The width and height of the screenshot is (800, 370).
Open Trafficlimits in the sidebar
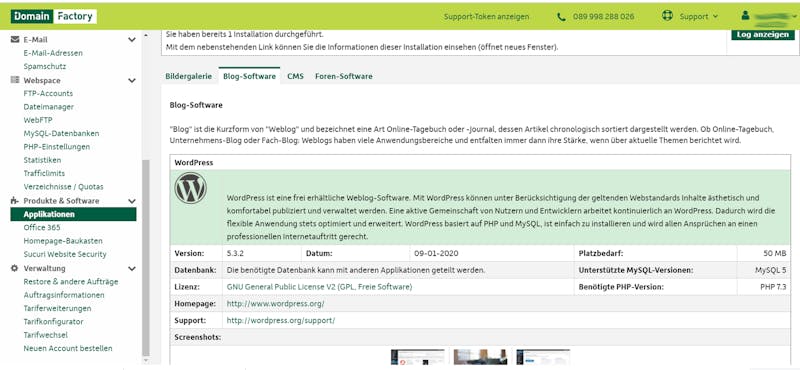[44, 173]
